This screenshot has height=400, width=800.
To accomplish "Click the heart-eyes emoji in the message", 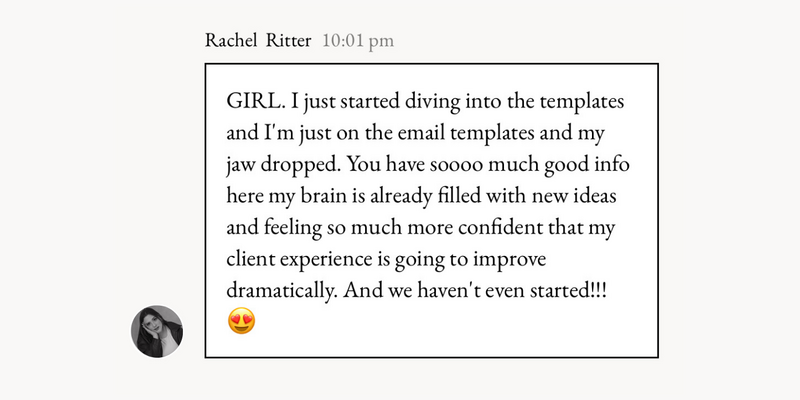I will pos(241,321).
